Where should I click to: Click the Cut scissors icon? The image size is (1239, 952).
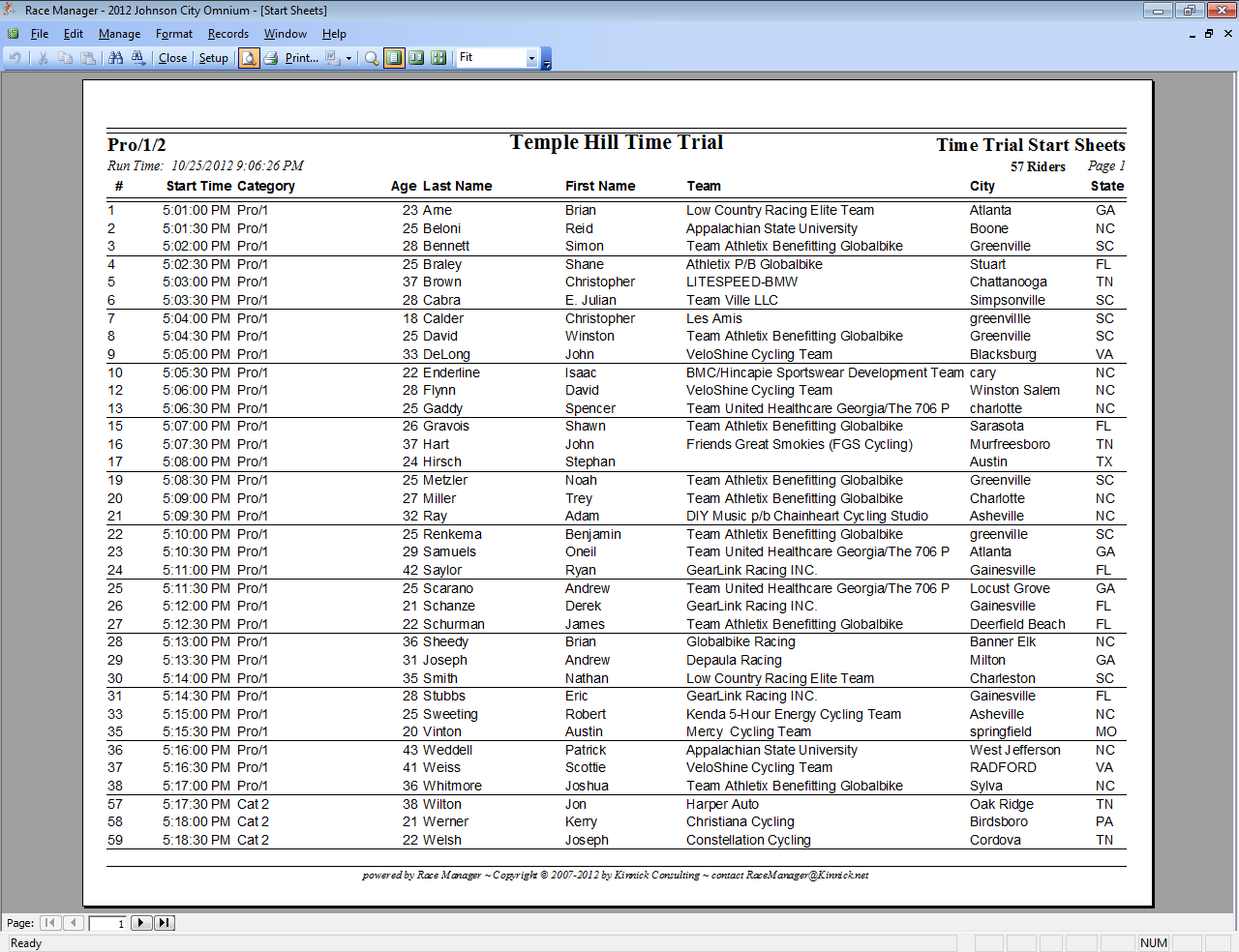[x=43, y=58]
